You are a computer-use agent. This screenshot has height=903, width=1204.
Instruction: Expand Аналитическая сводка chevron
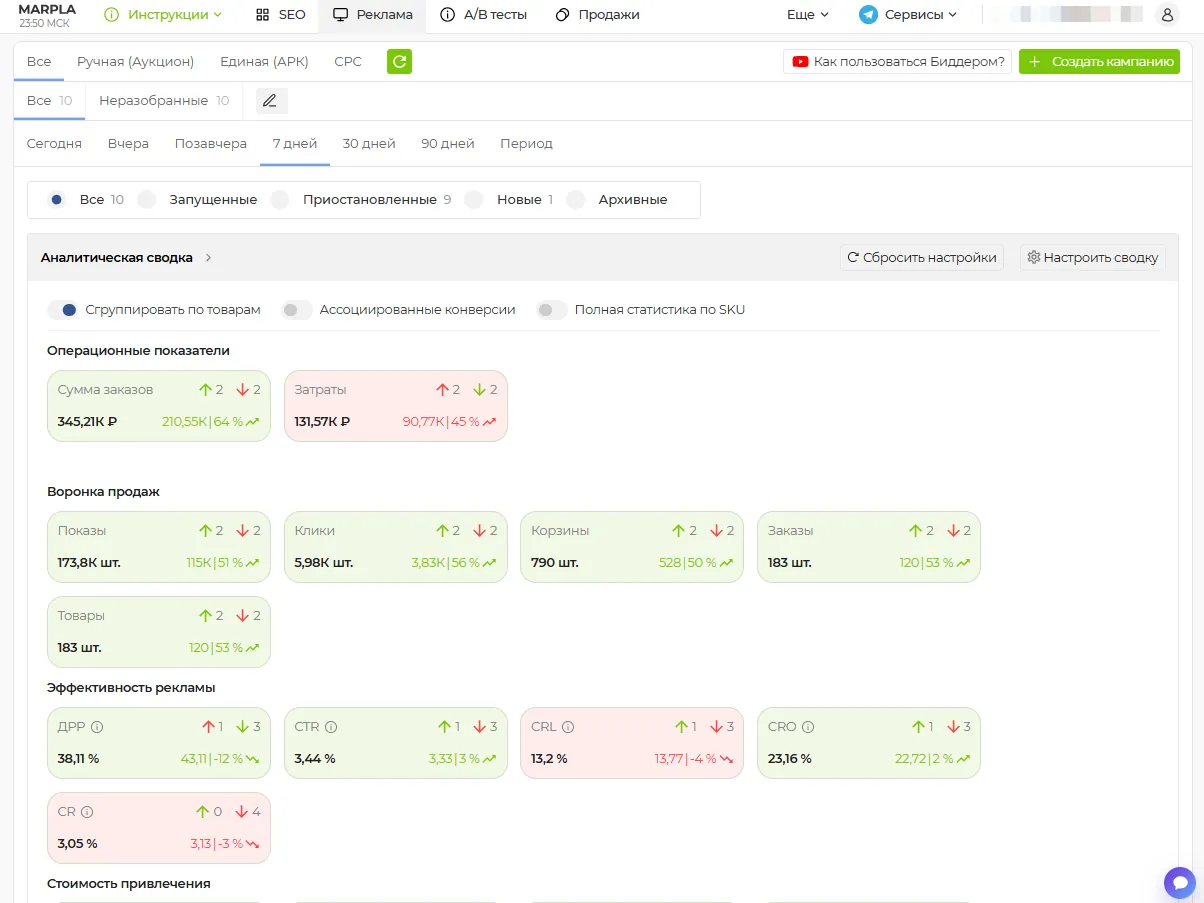click(208, 258)
